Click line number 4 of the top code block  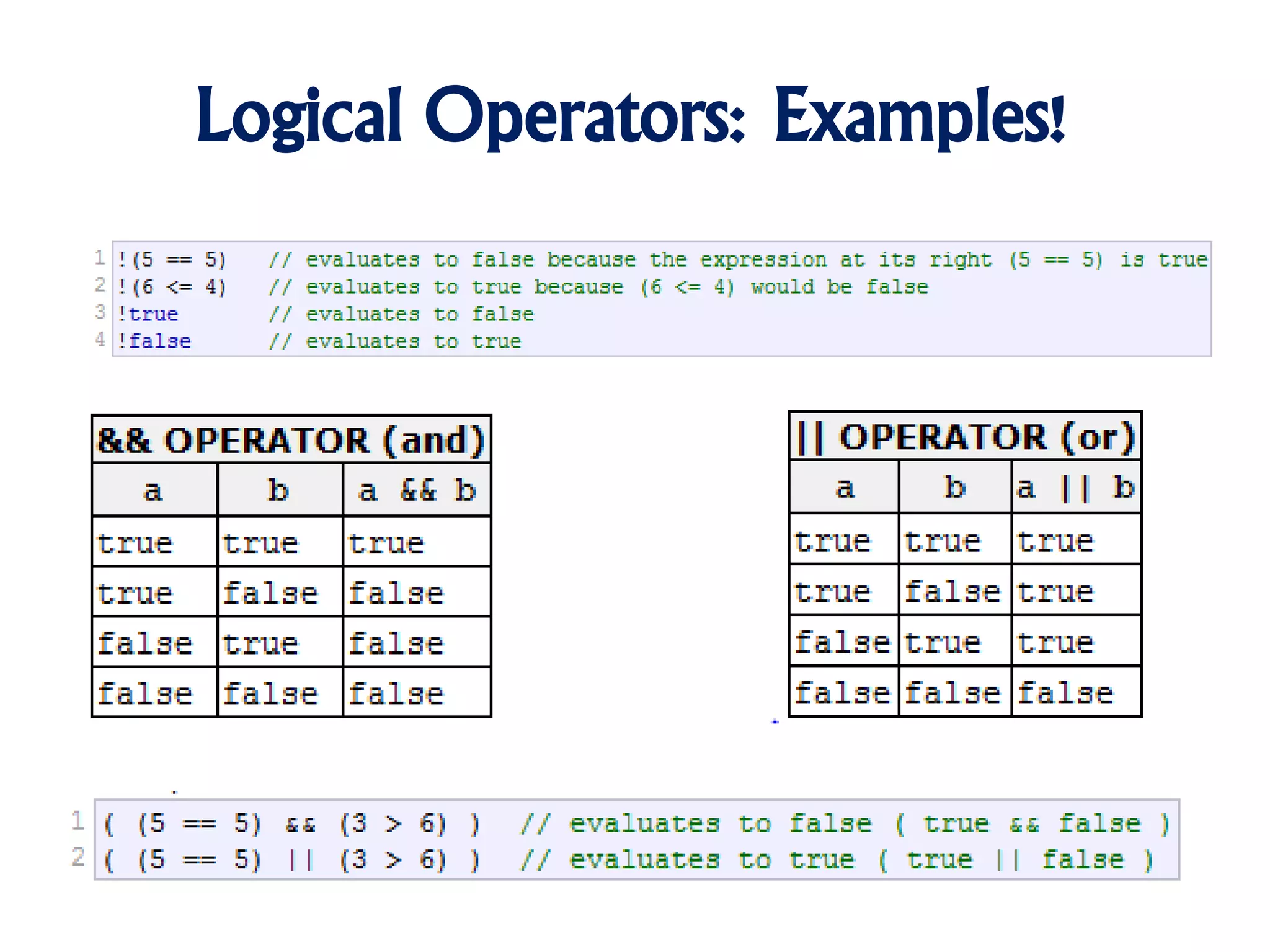[100, 339]
